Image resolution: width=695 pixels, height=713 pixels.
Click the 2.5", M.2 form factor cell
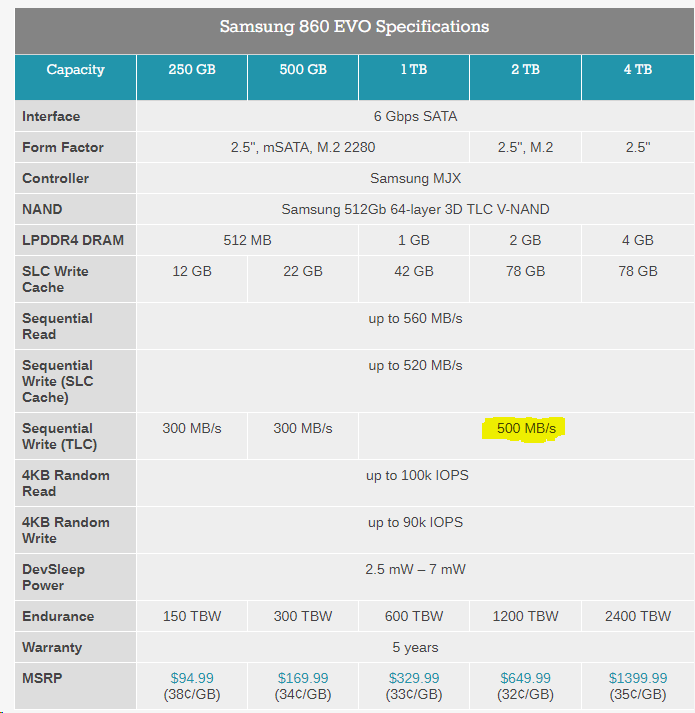[x=525, y=147]
